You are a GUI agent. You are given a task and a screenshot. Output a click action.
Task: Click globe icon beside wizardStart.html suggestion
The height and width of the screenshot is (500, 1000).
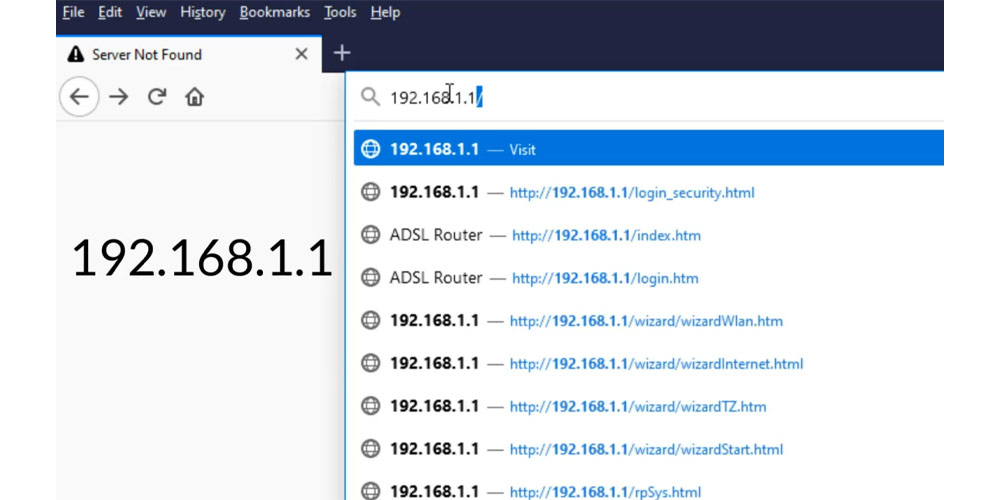pyautogui.click(x=371, y=449)
